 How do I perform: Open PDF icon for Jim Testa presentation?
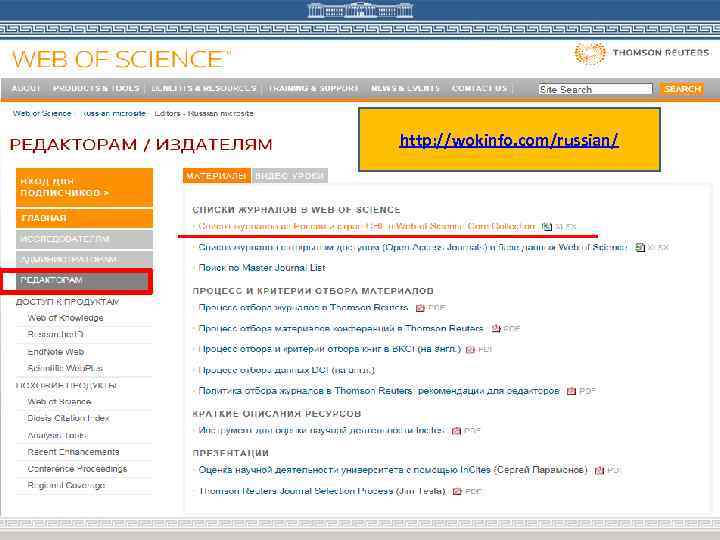click(x=456, y=491)
